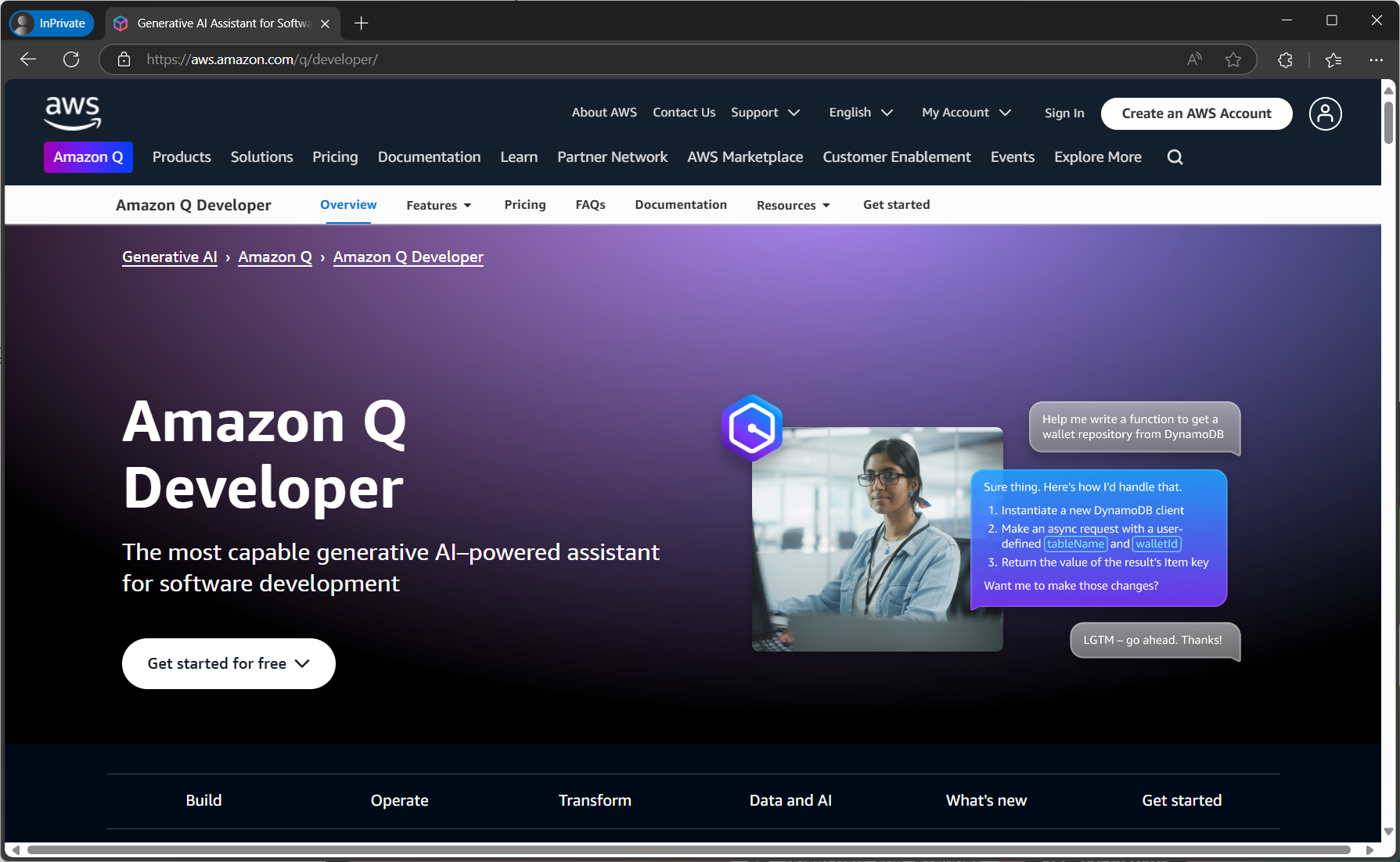
Task: Open Documentation in the sub-navigation
Action: 681,205
